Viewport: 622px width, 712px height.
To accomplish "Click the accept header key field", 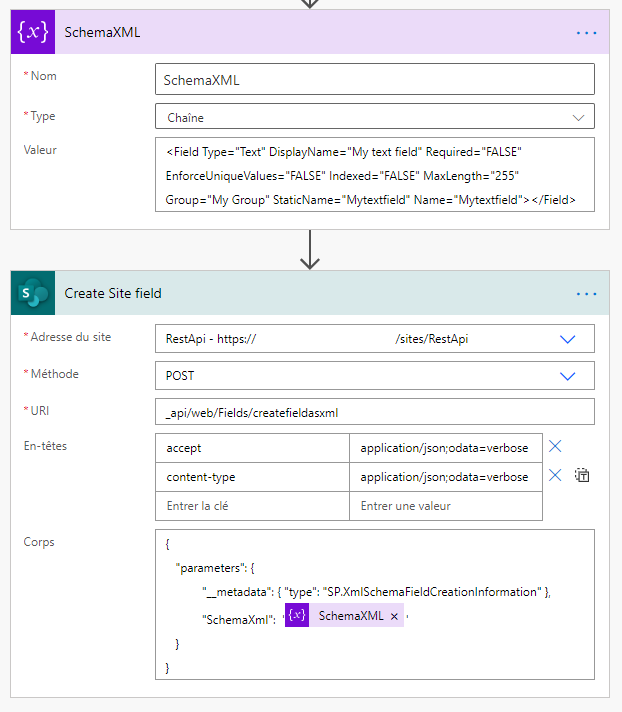I will pos(252,448).
